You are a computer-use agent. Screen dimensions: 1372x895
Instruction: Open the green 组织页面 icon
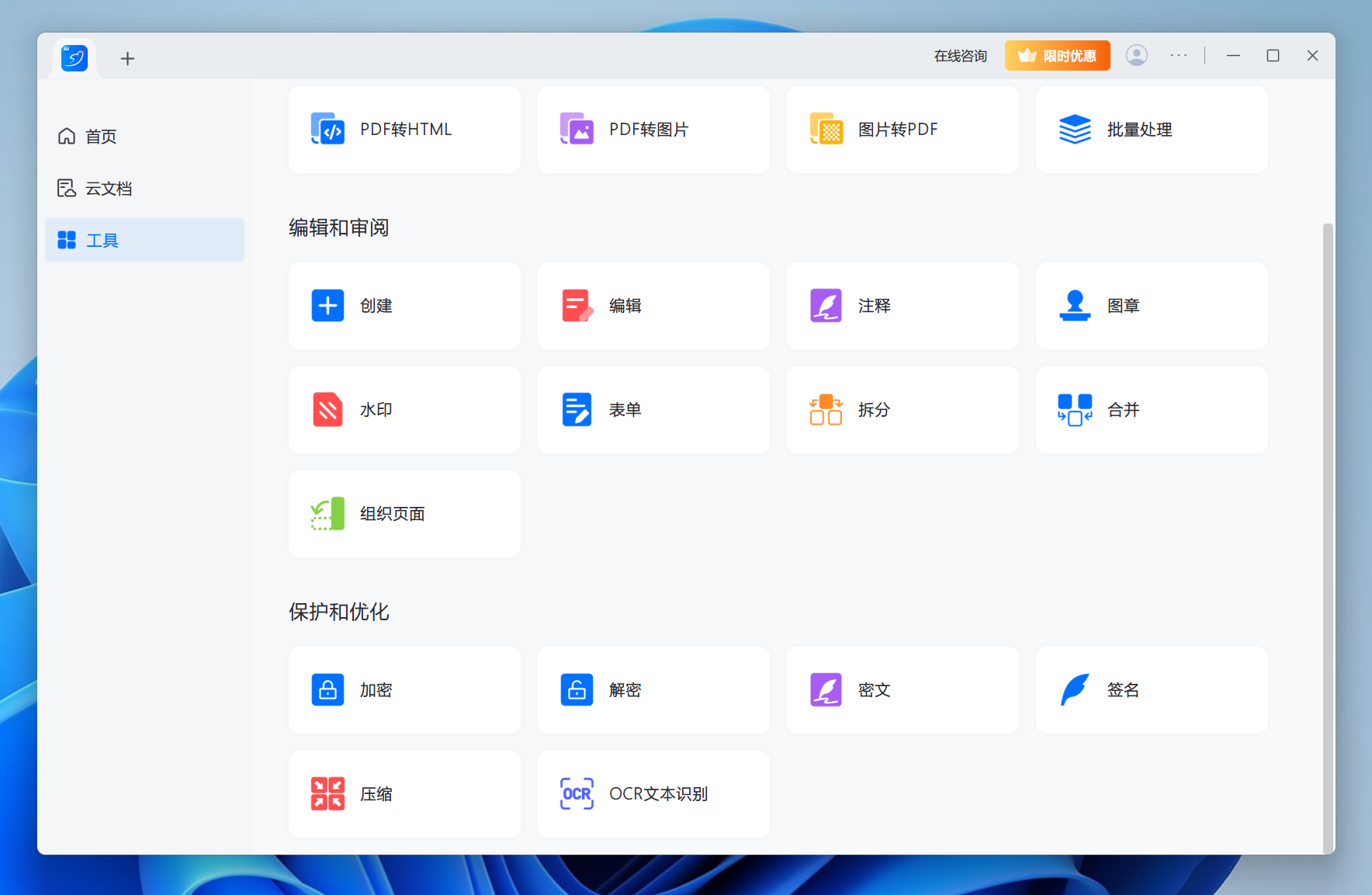327,513
